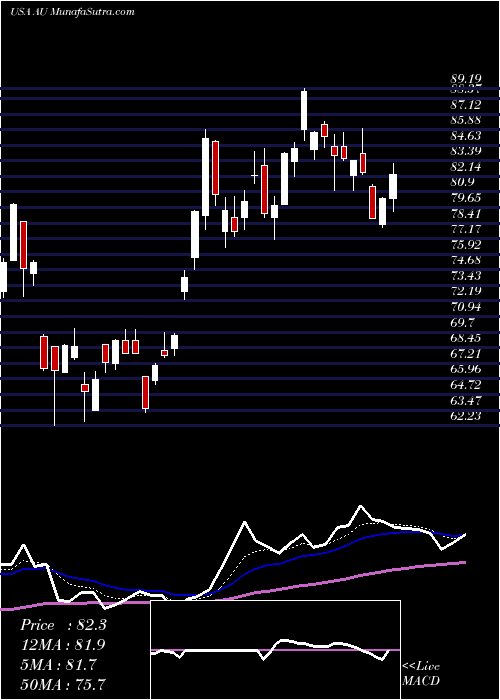Click the 62.23 price axis label
This screenshot has width=500, height=700.
pyautogui.click(x=465, y=417)
